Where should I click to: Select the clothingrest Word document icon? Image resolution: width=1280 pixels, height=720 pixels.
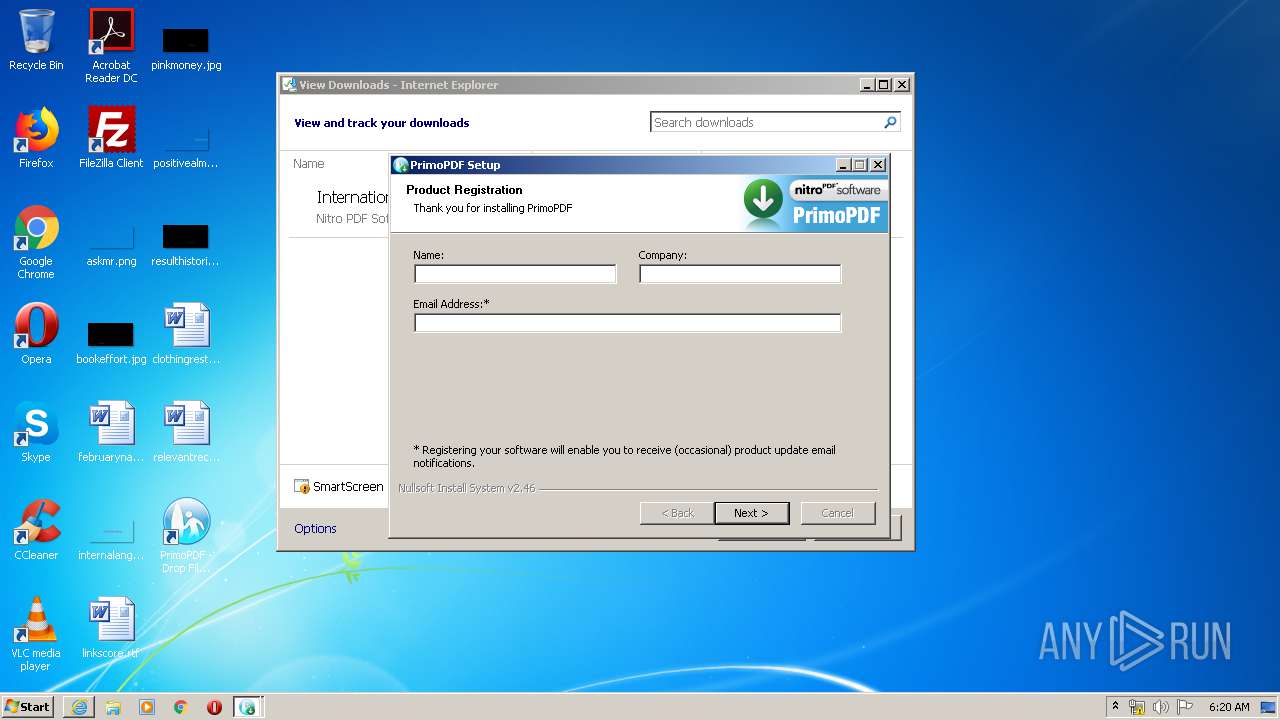(x=186, y=334)
